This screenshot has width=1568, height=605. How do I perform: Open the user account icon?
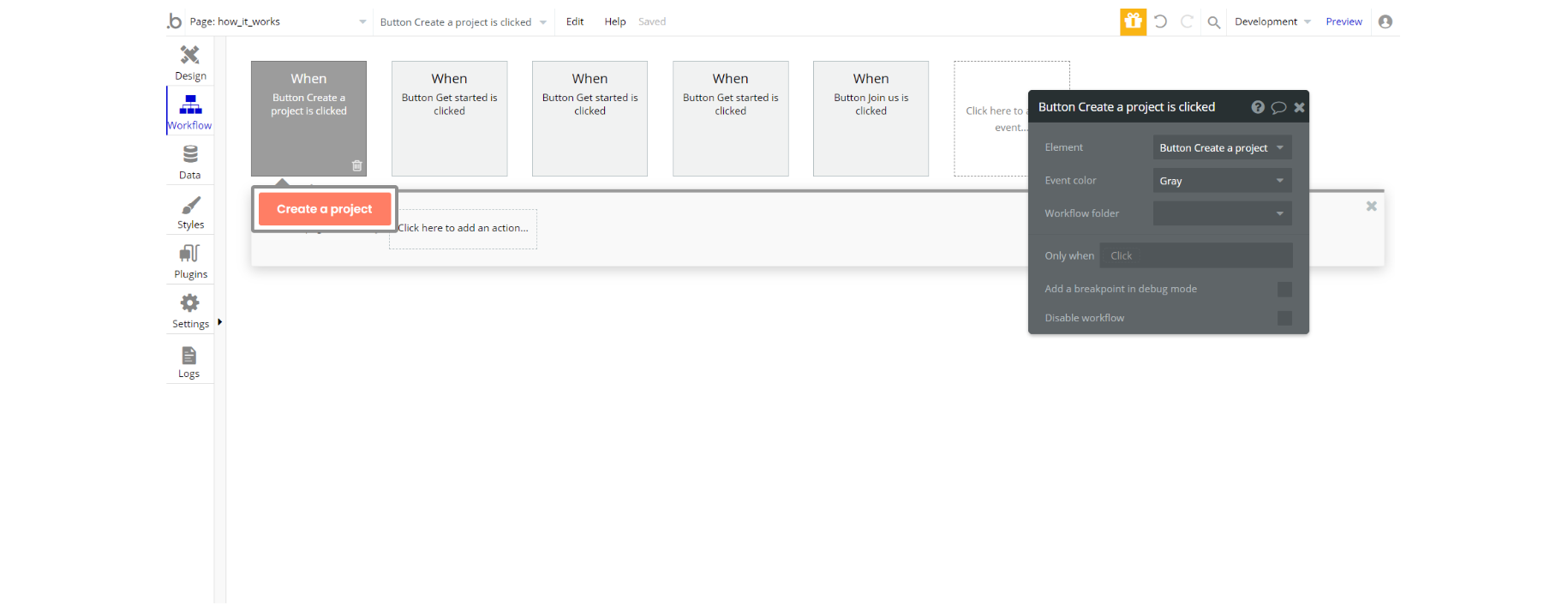pos(1385,21)
